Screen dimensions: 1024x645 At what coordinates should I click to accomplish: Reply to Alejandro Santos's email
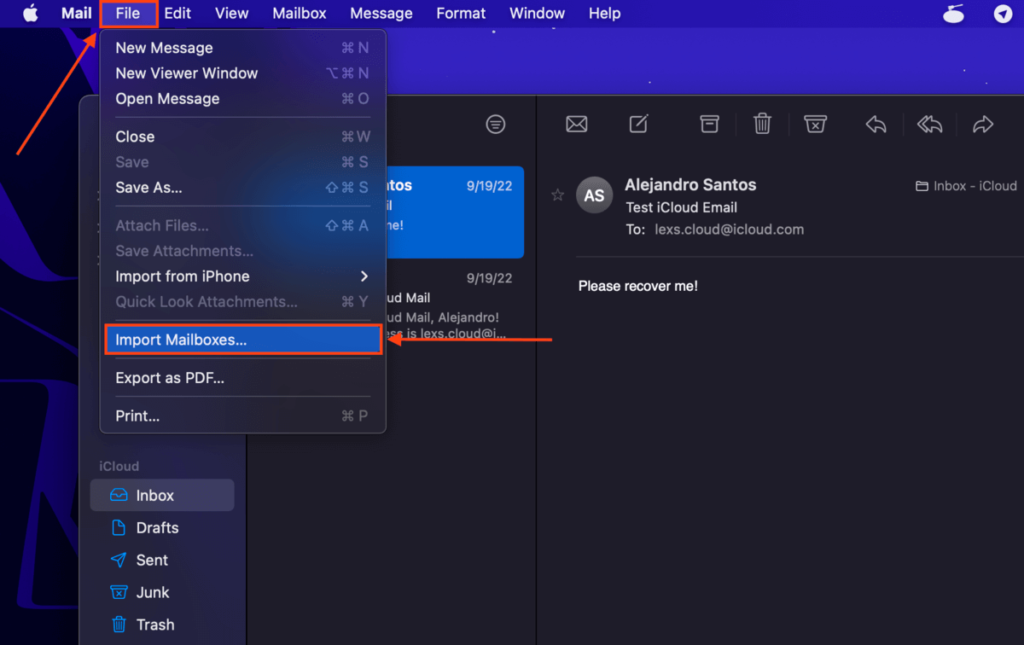(x=876, y=124)
